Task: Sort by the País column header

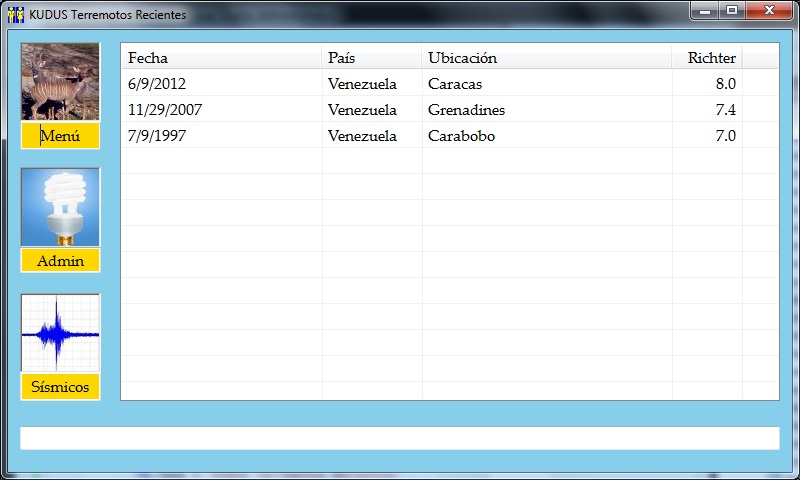Action: (372, 58)
